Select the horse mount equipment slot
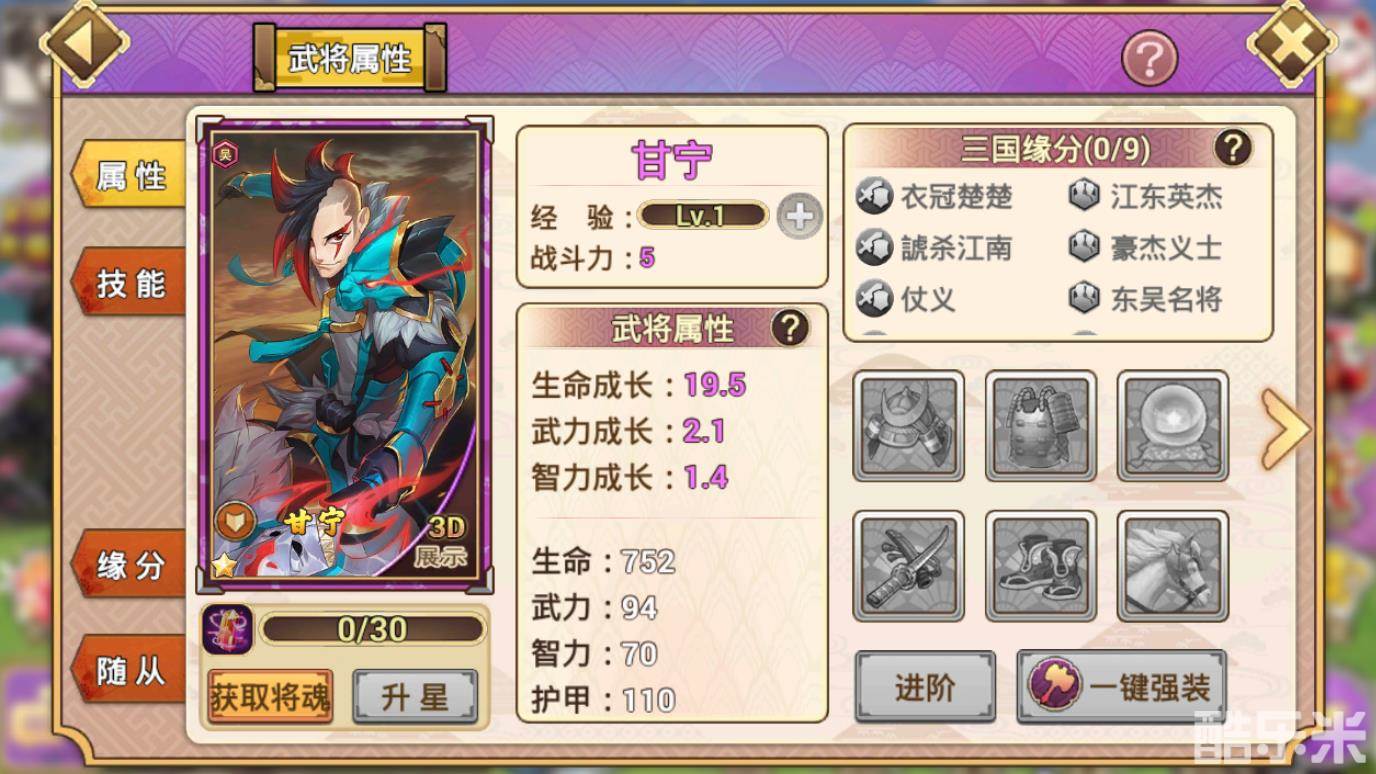1376x774 pixels. click(1172, 566)
